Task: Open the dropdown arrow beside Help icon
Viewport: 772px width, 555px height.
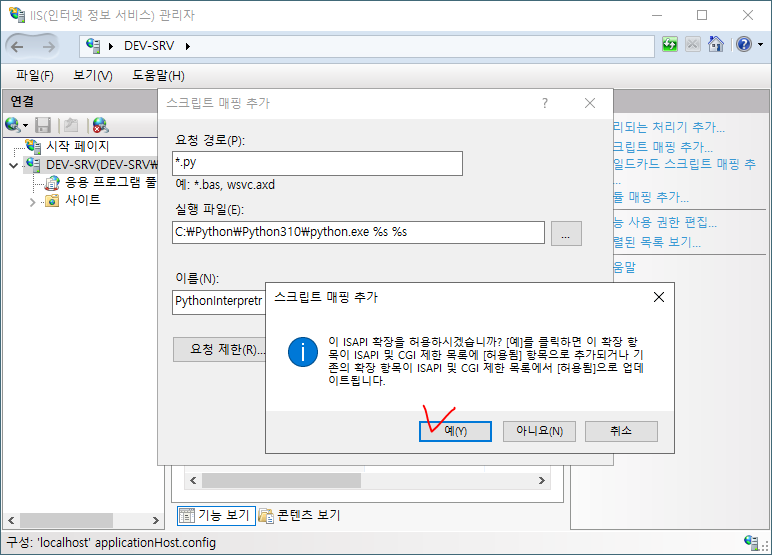Action: click(x=761, y=45)
